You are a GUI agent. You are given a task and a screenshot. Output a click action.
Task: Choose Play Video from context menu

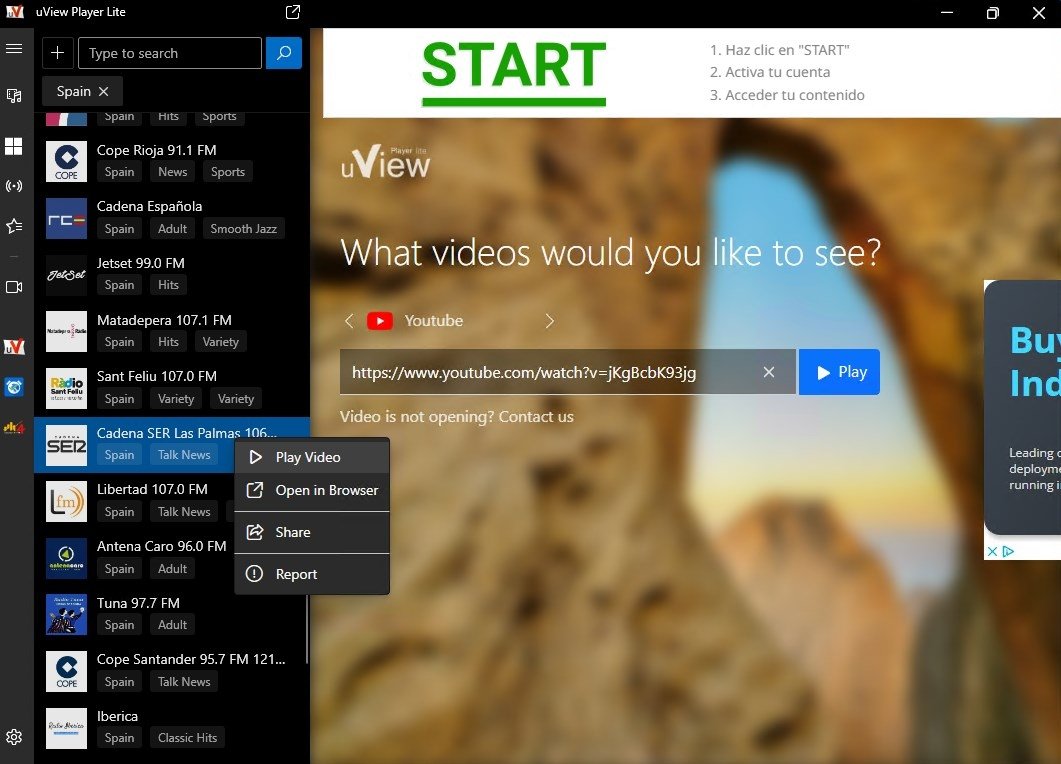312,457
